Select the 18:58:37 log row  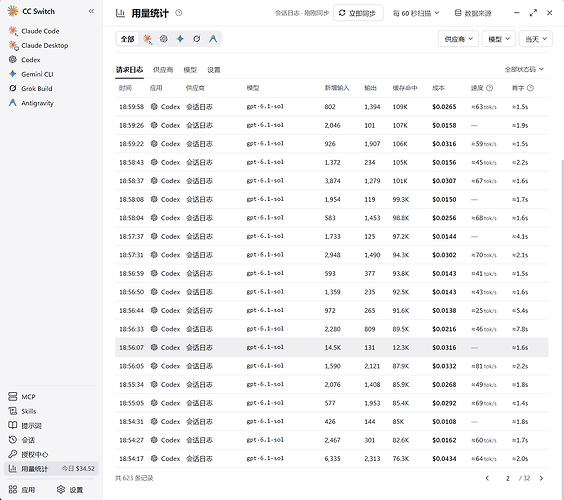pos(332,181)
